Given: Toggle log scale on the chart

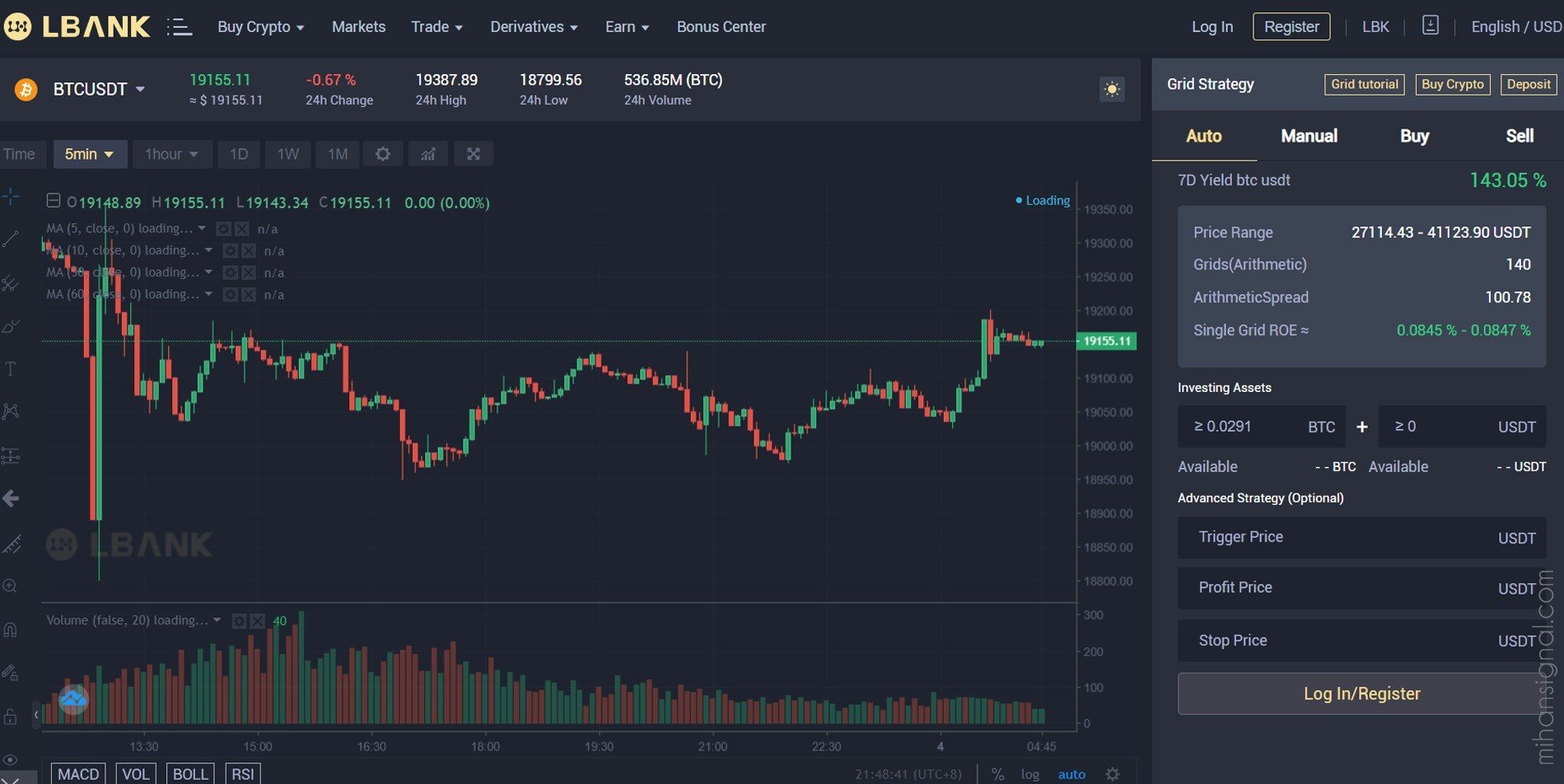Looking at the screenshot, I should (1029, 774).
